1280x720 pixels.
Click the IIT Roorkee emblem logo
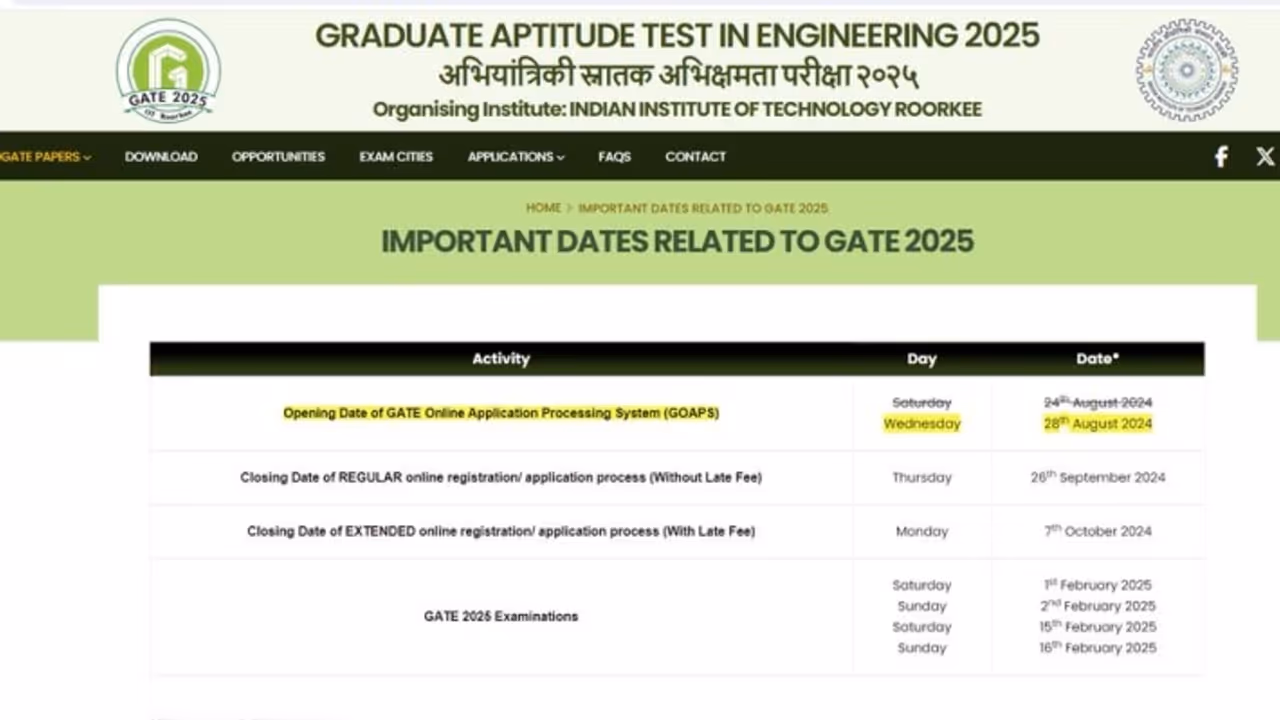(1187, 70)
